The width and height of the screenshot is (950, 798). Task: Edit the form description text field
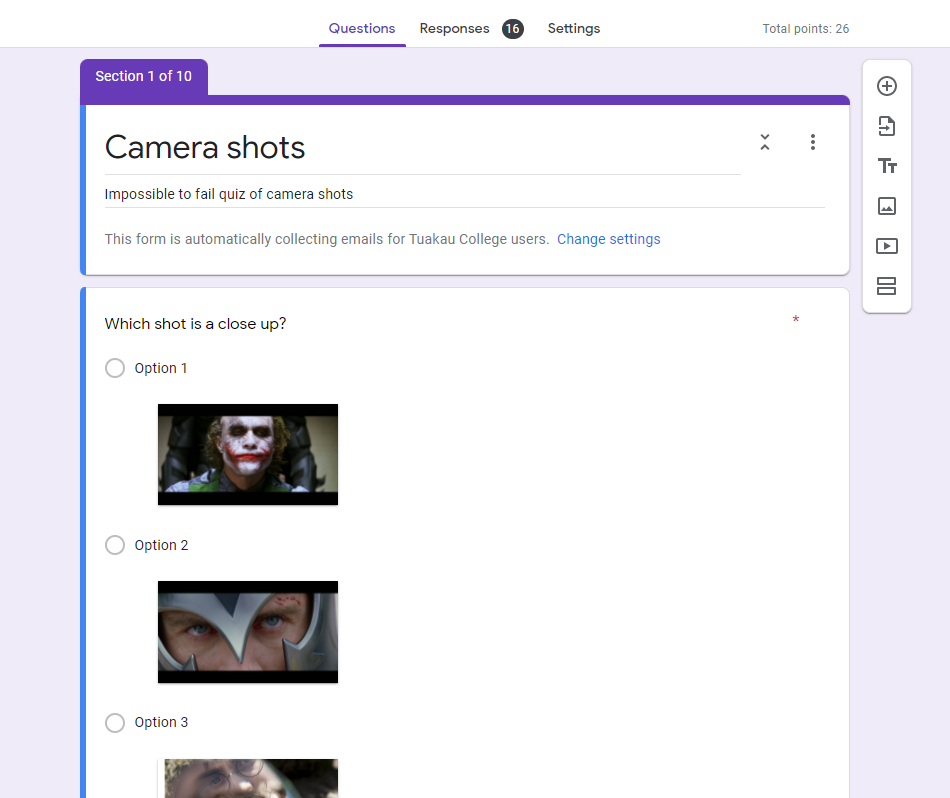click(x=464, y=194)
